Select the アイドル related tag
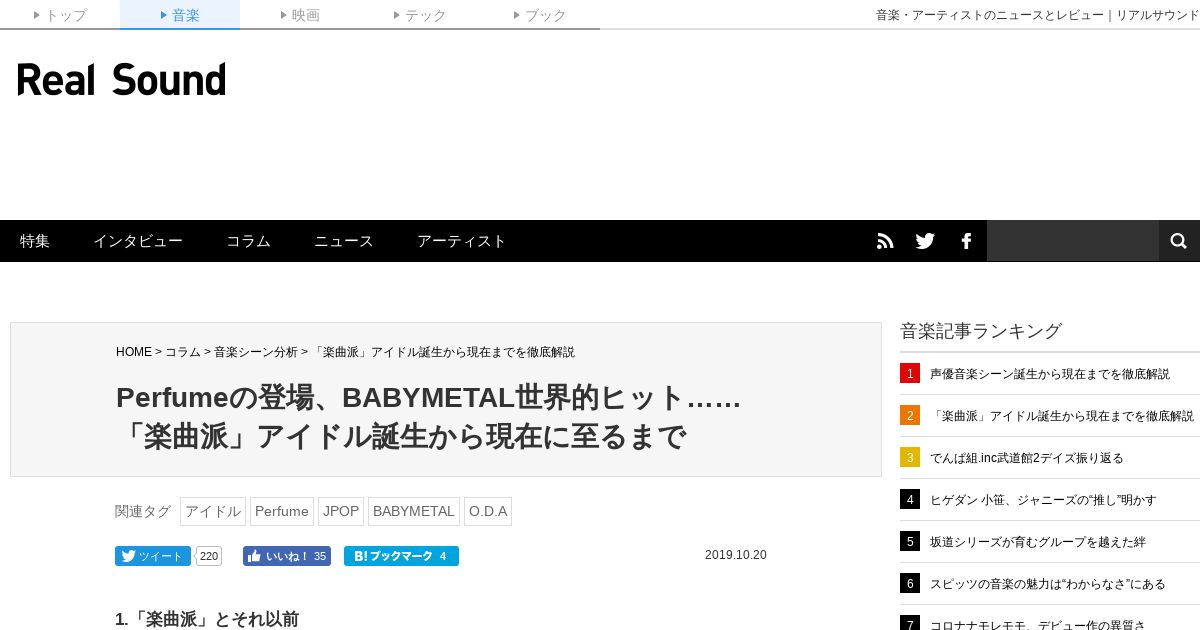 pyautogui.click(x=213, y=511)
